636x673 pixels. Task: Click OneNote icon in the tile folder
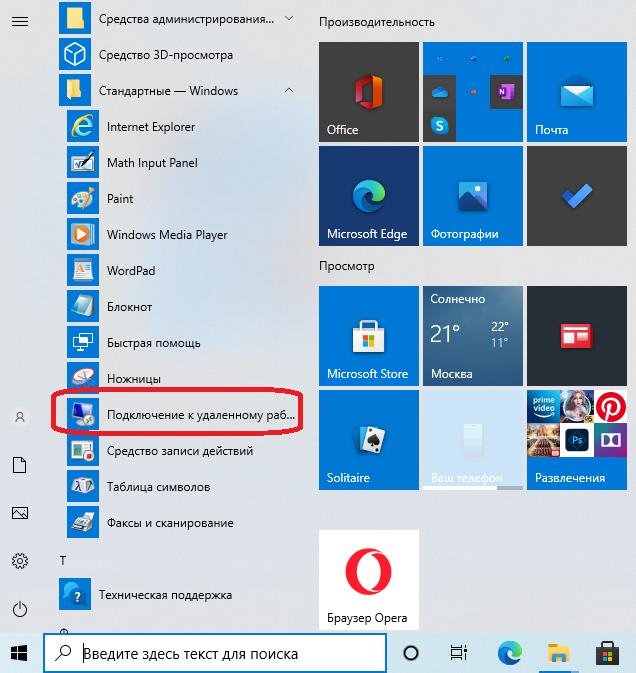[x=506, y=92]
